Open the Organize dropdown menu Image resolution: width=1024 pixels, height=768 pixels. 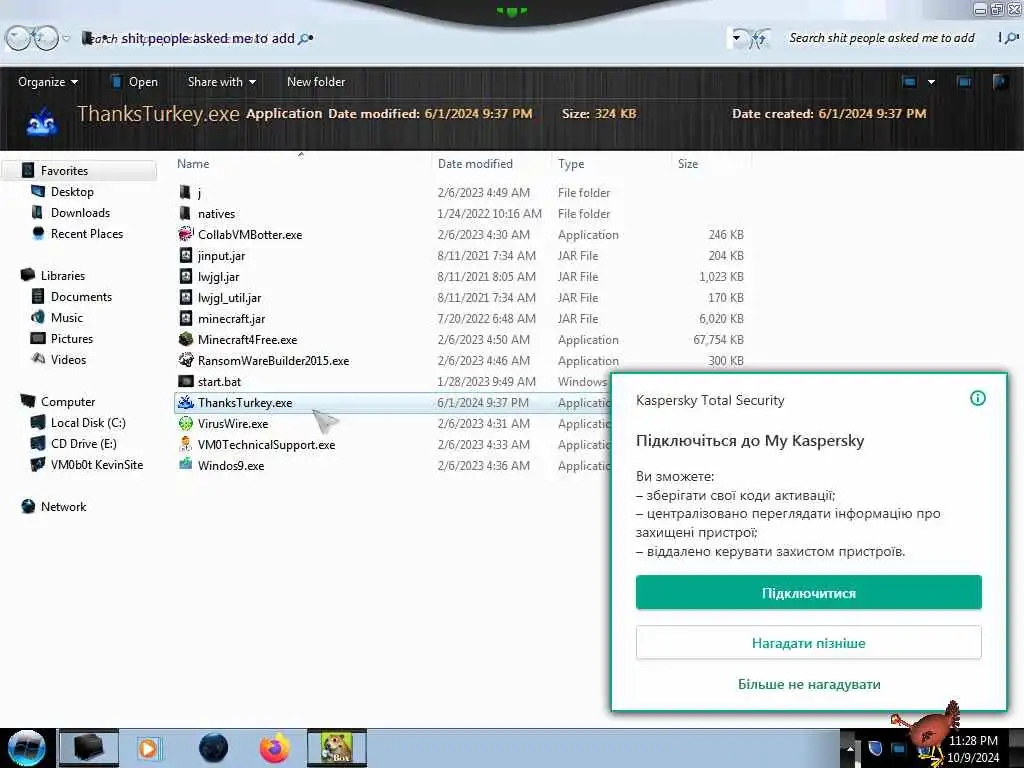[48, 82]
